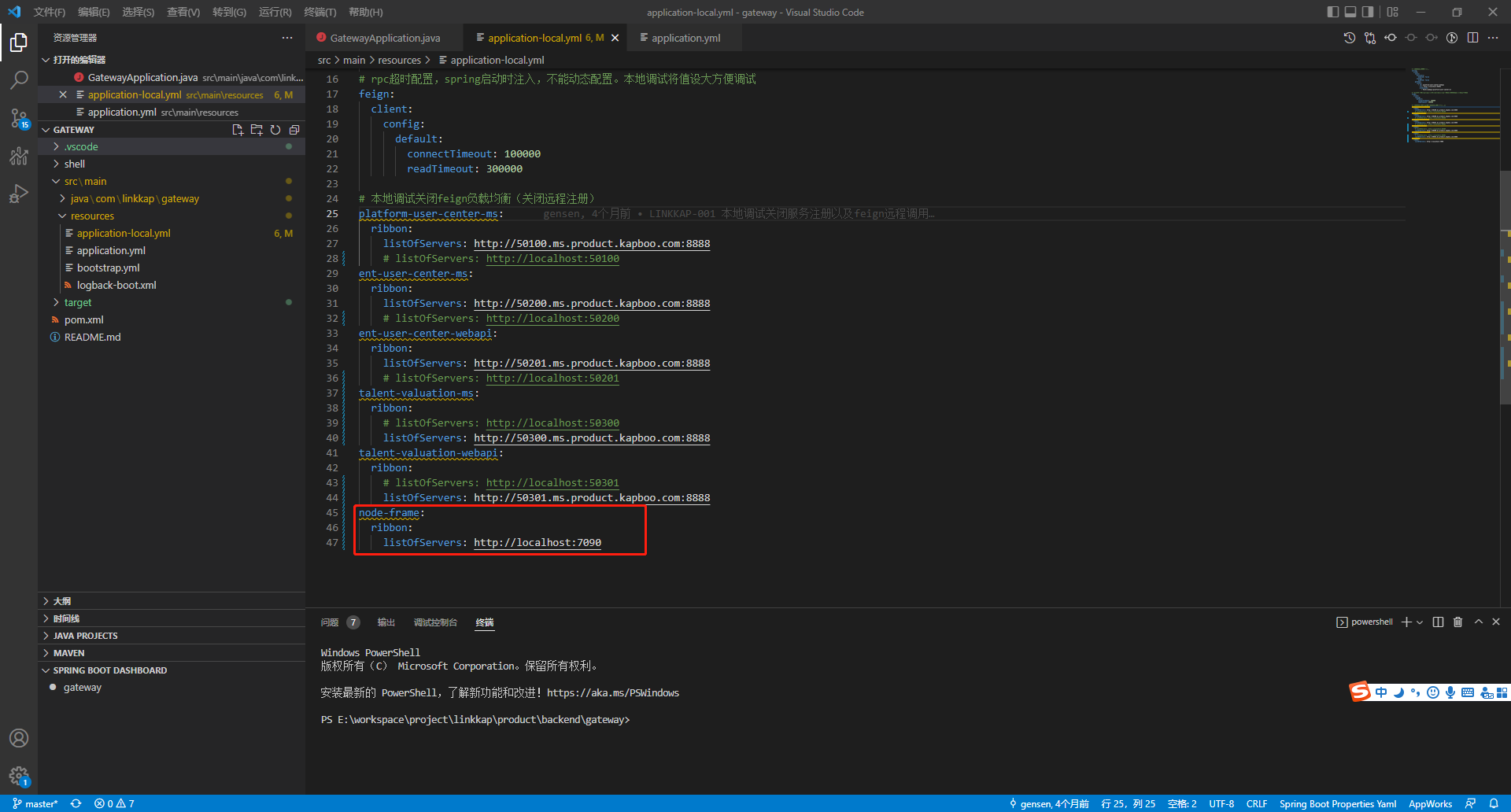Click the New Folder icon in GATEWAY header
Viewport: 1511px width, 812px height.
(x=257, y=130)
